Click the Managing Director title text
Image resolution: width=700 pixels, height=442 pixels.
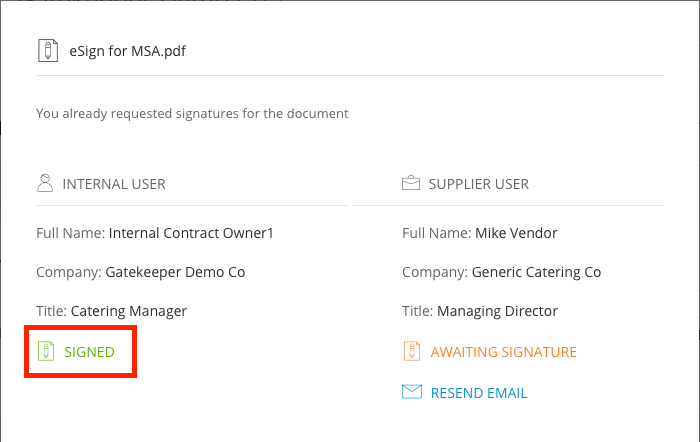coord(497,311)
